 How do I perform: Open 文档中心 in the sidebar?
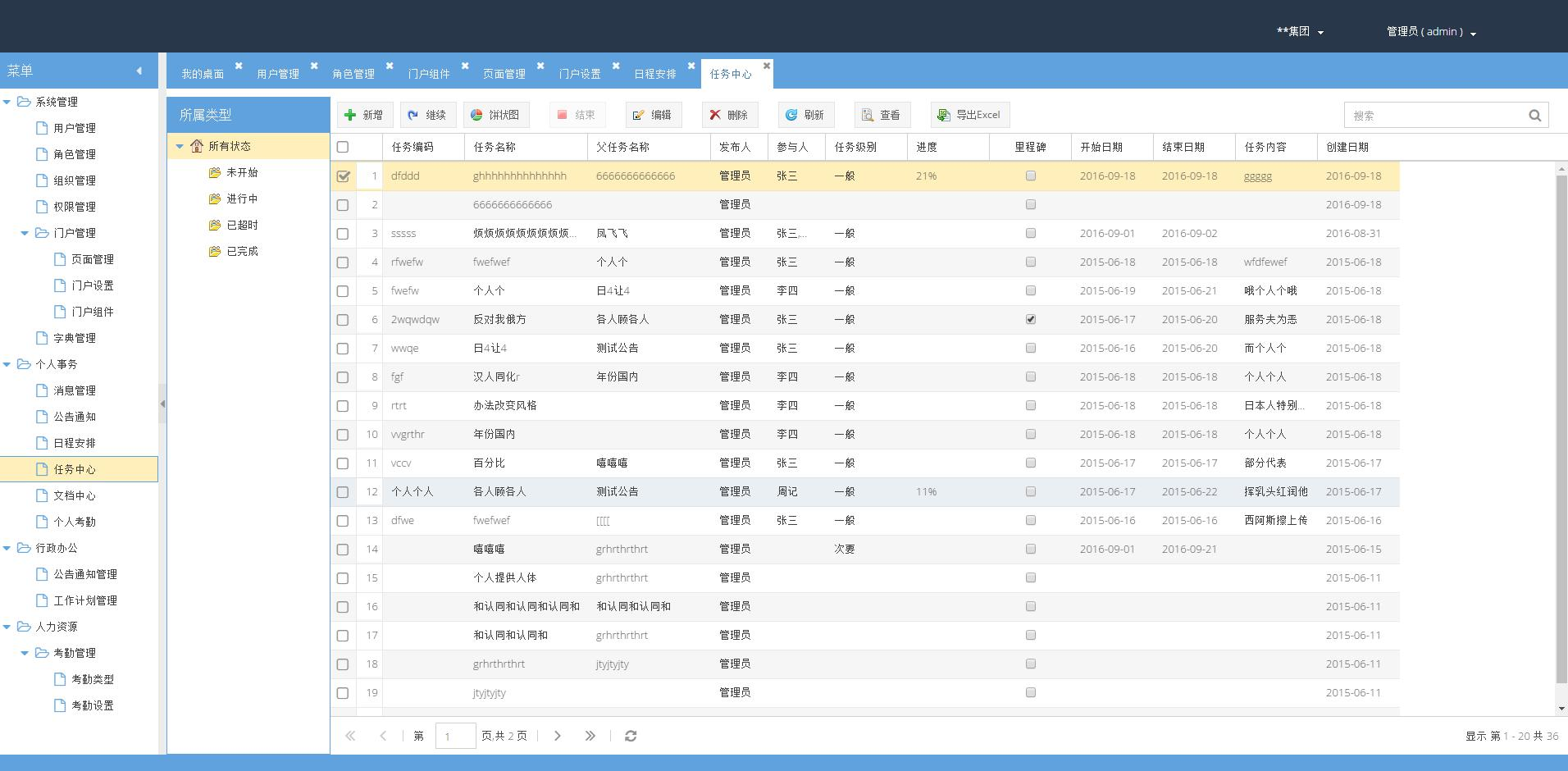click(75, 495)
